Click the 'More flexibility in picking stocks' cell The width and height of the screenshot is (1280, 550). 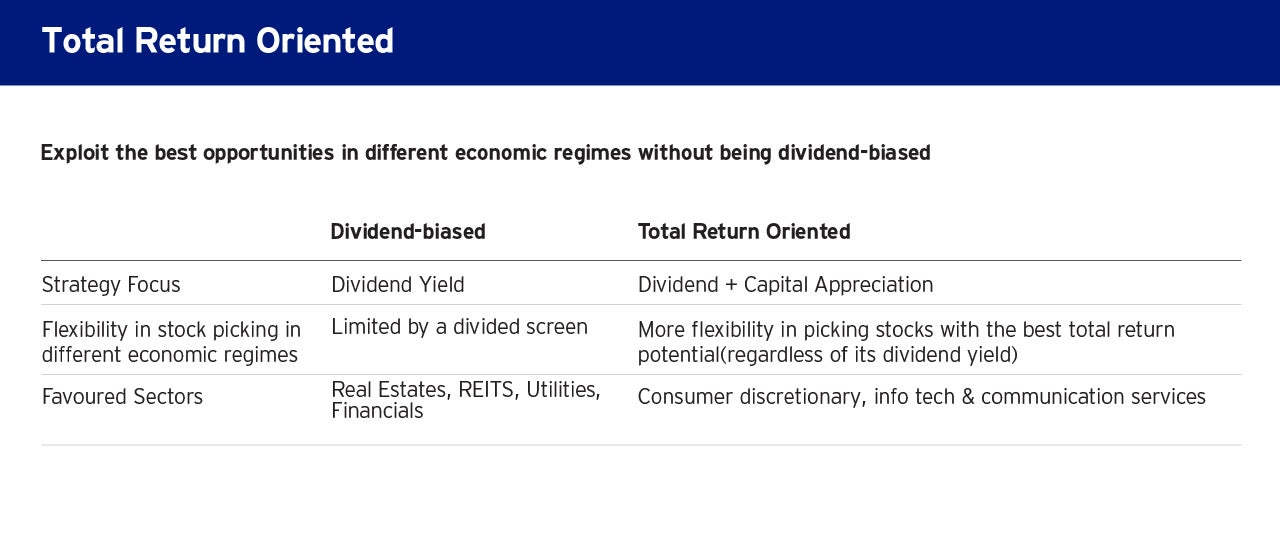(x=906, y=342)
